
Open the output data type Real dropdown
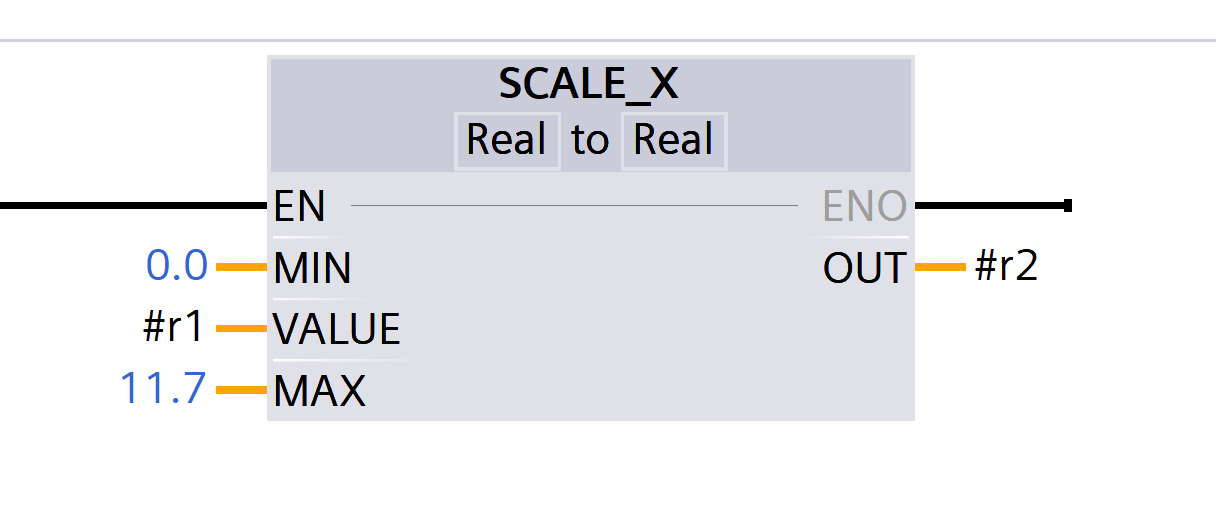click(x=673, y=140)
